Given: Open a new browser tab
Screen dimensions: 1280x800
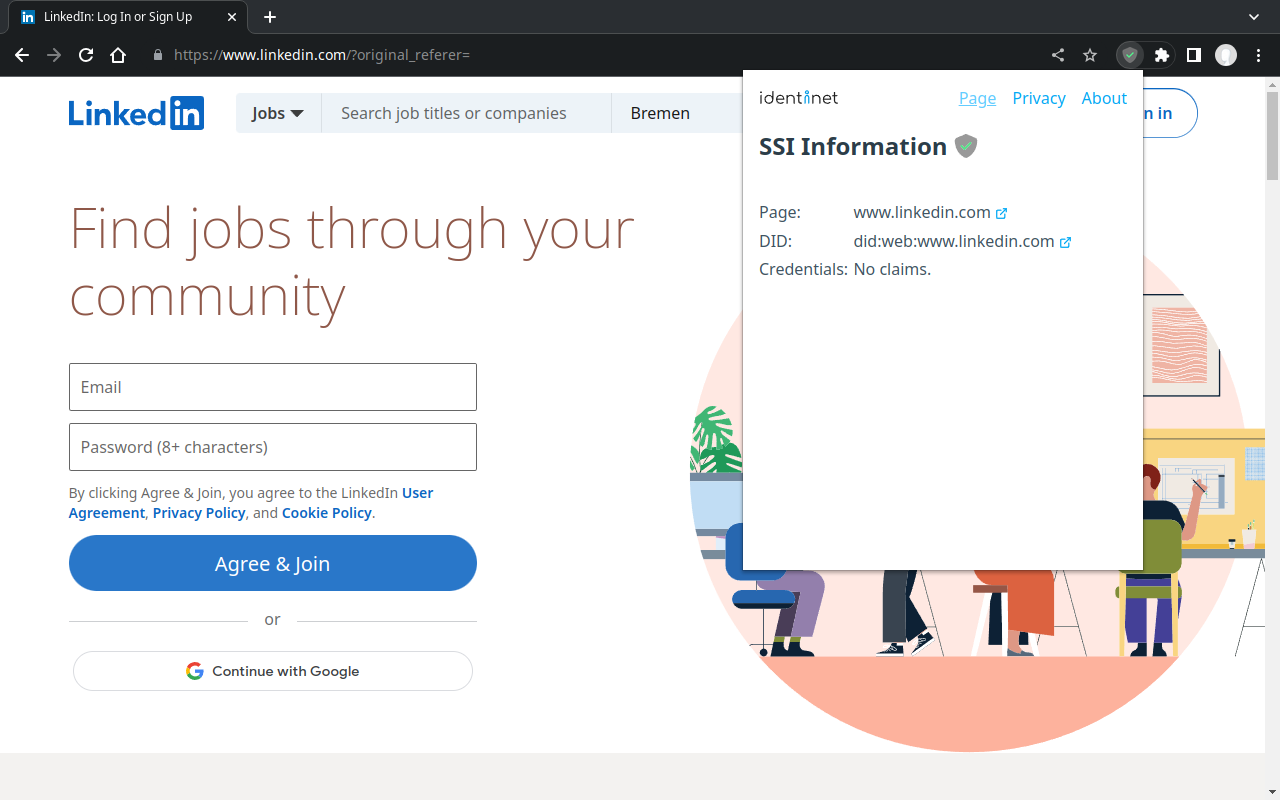Looking at the screenshot, I should pos(270,17).
